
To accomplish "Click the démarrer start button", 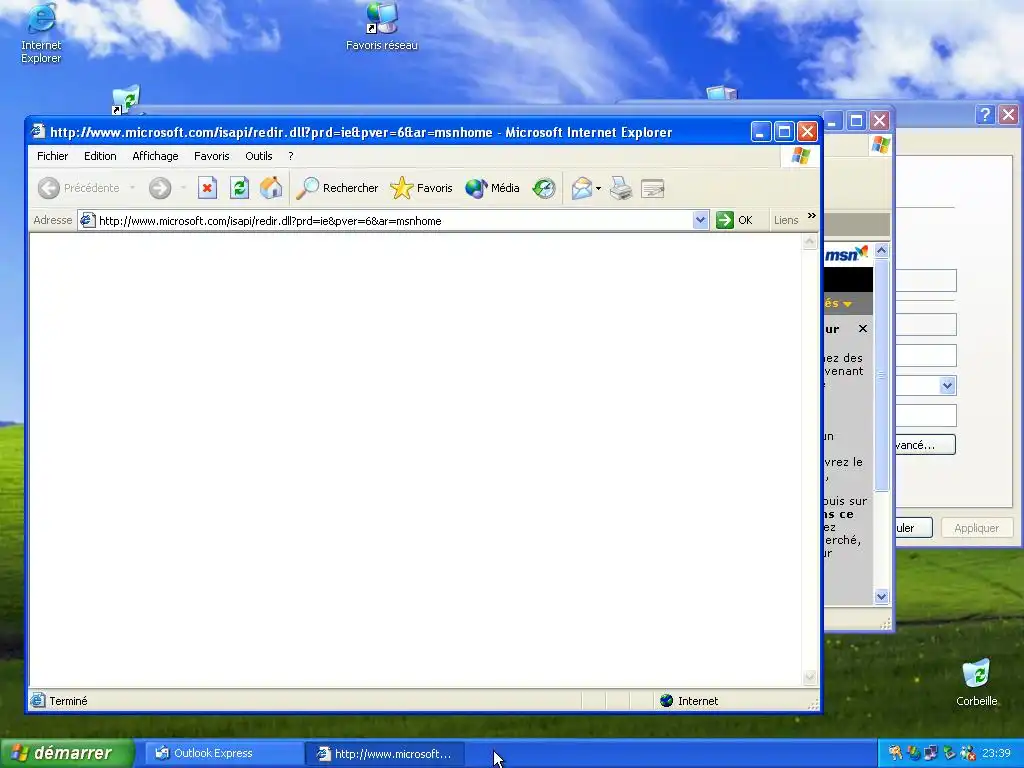I will (x=65, y=753).
